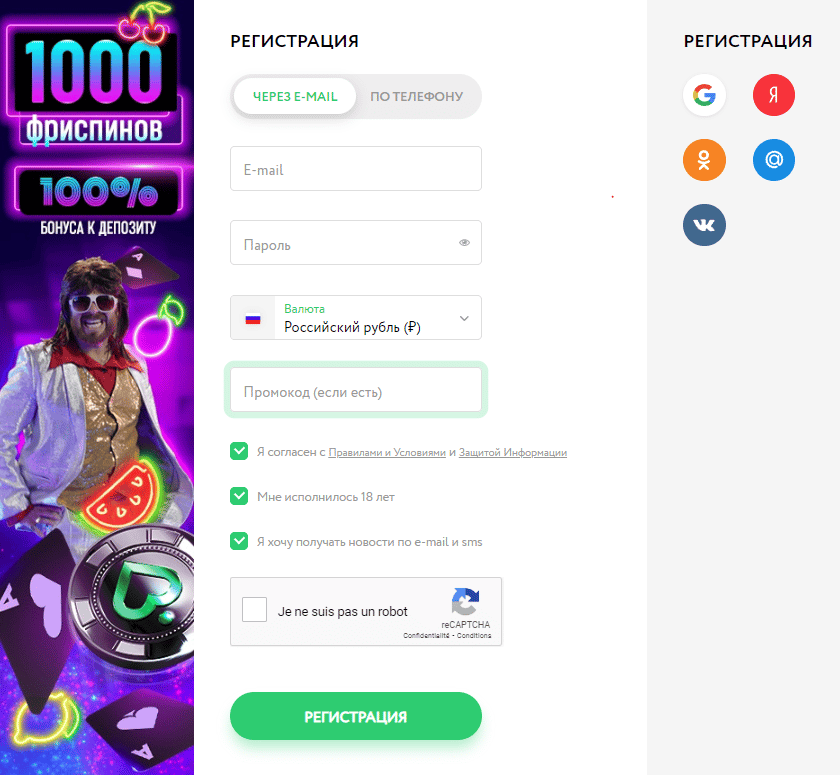Click the green spade casino chip logo

click(140, 591)
